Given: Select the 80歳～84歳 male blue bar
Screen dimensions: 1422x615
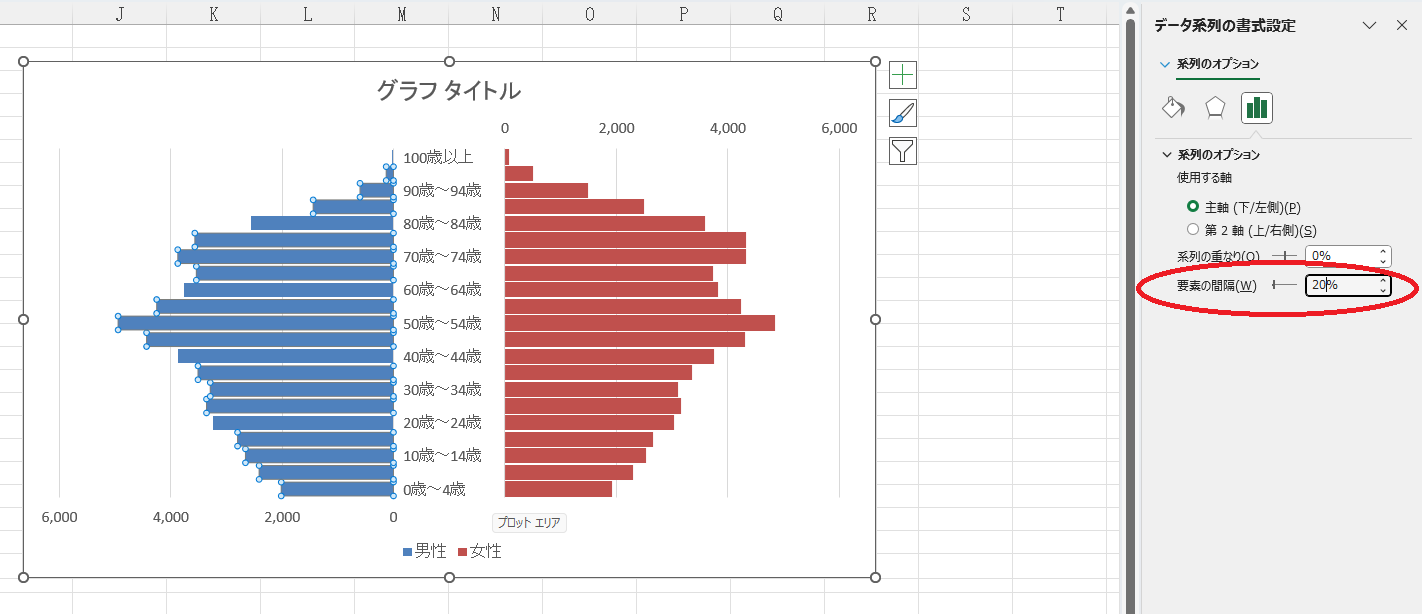Looking at the screenshot, I should pos(322,223).
